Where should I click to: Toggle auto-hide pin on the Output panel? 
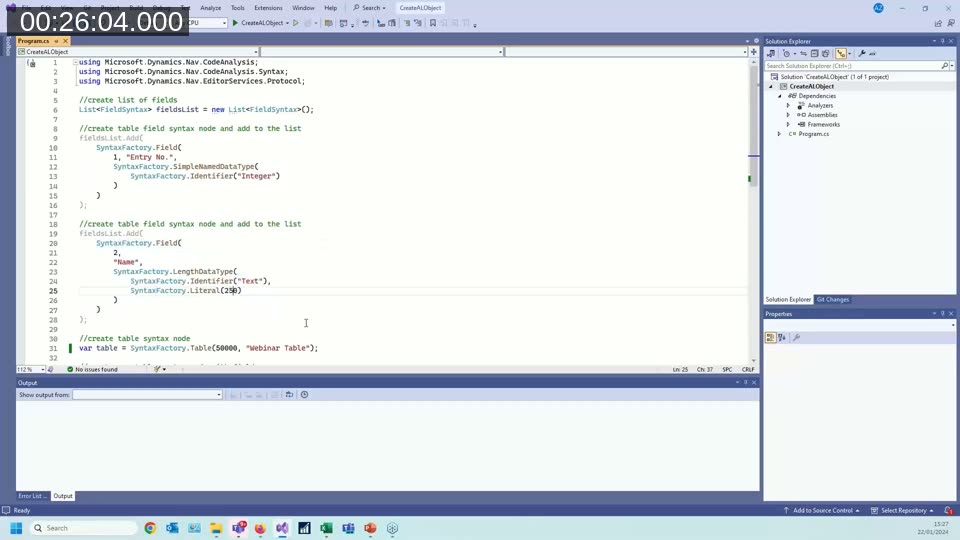tap(746, 383)
